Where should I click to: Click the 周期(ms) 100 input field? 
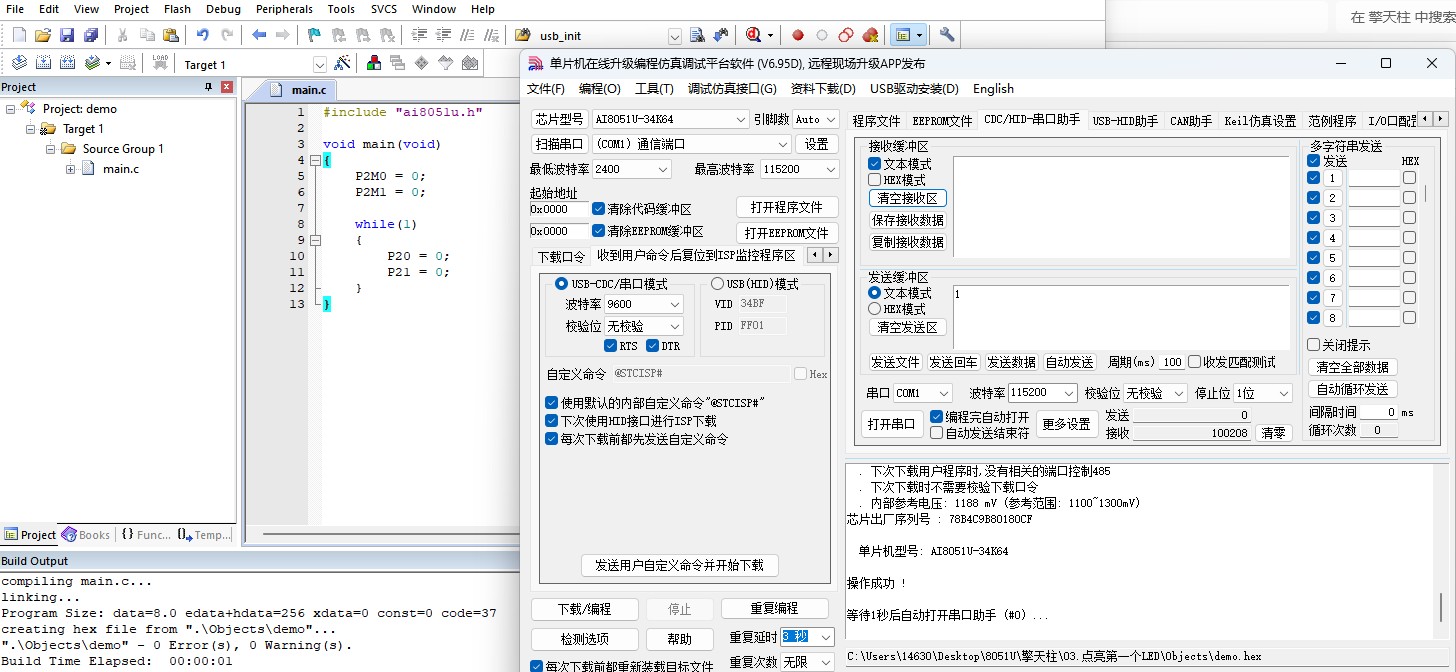(1171, 362)
